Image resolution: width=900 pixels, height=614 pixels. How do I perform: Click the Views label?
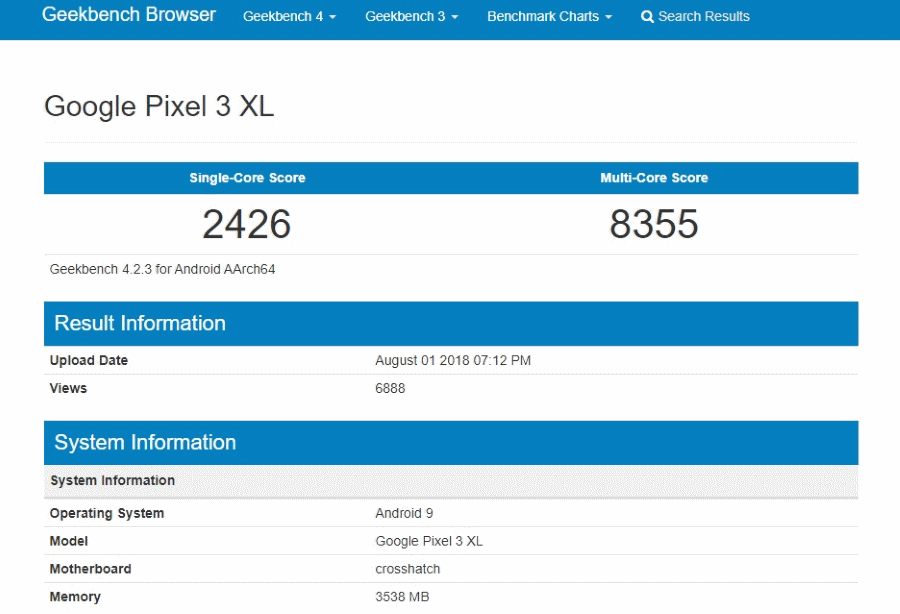[x=68, y=388]
